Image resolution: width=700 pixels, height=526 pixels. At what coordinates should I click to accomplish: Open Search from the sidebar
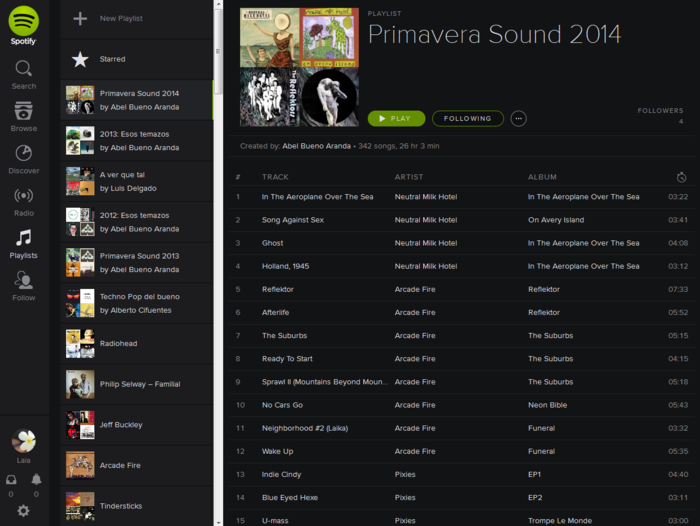pos(23,74)
